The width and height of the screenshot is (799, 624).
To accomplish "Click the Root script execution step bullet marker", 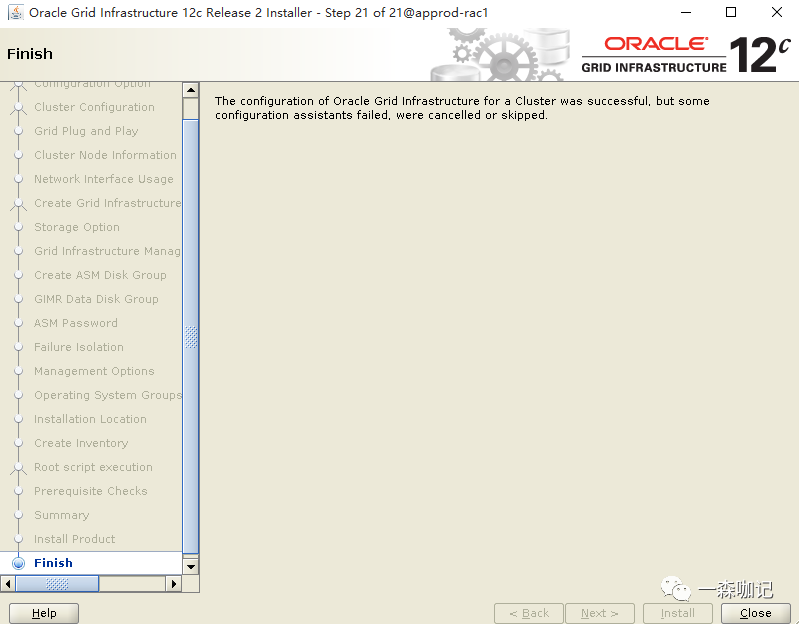I will pyautogui.click(x=18, y=467).
